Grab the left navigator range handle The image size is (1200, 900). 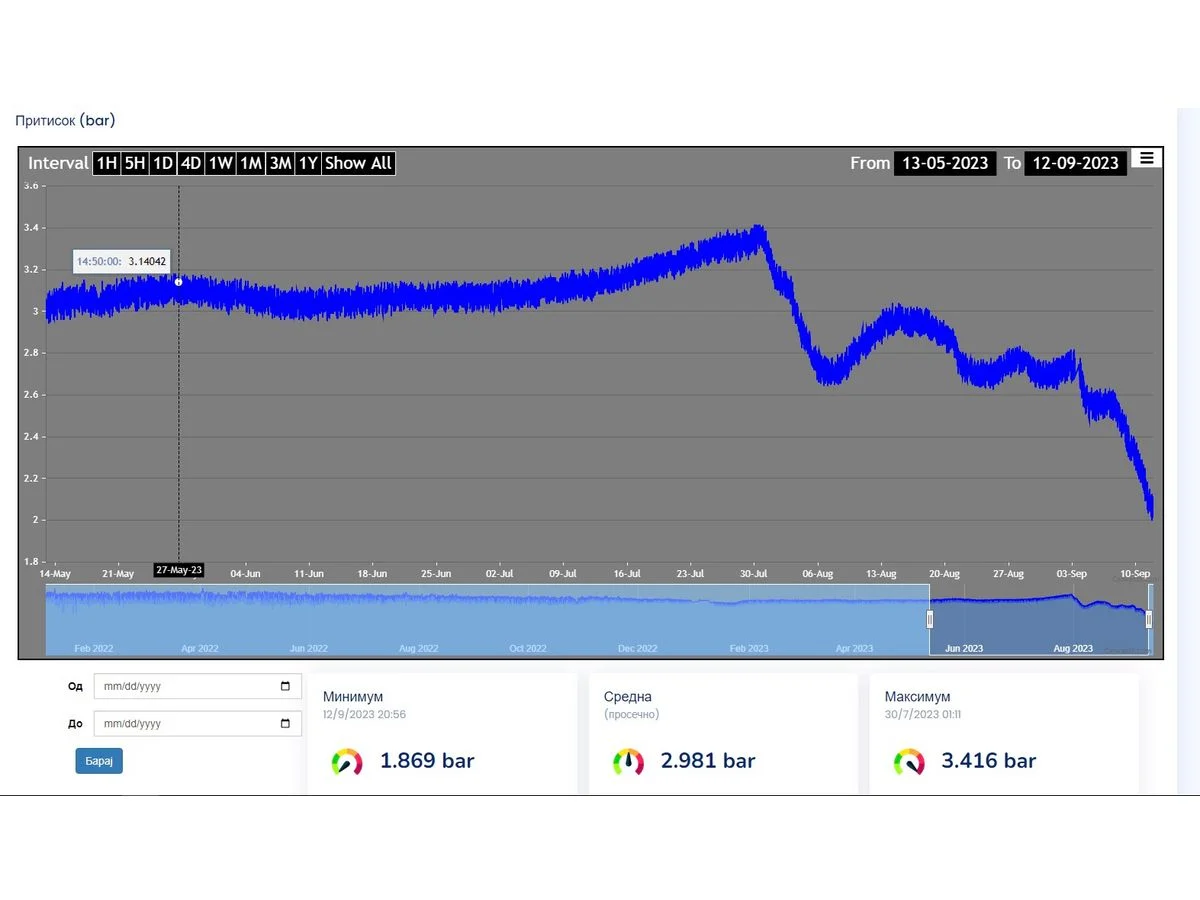point(930,619)
